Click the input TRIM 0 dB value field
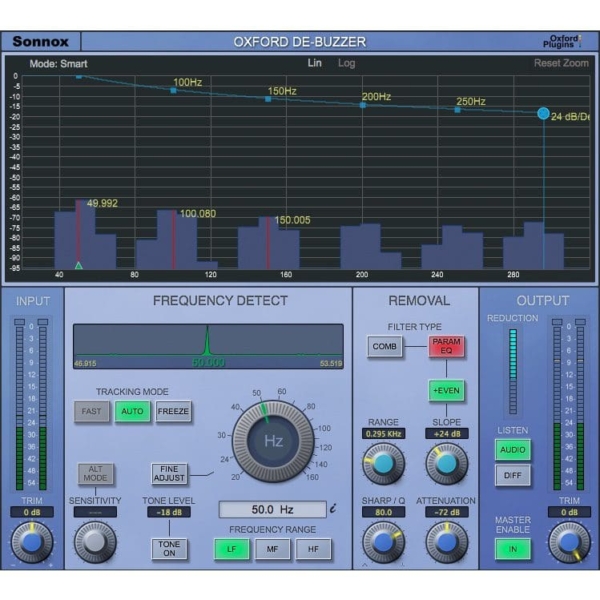This screenshot has width=600, height=600. pos(32,512)
